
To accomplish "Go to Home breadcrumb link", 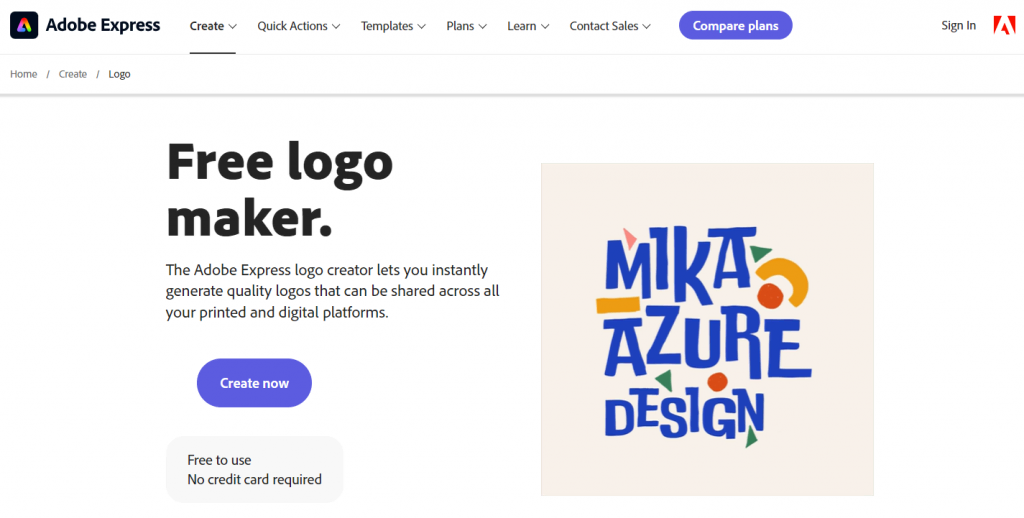I will tap(24, 74).
